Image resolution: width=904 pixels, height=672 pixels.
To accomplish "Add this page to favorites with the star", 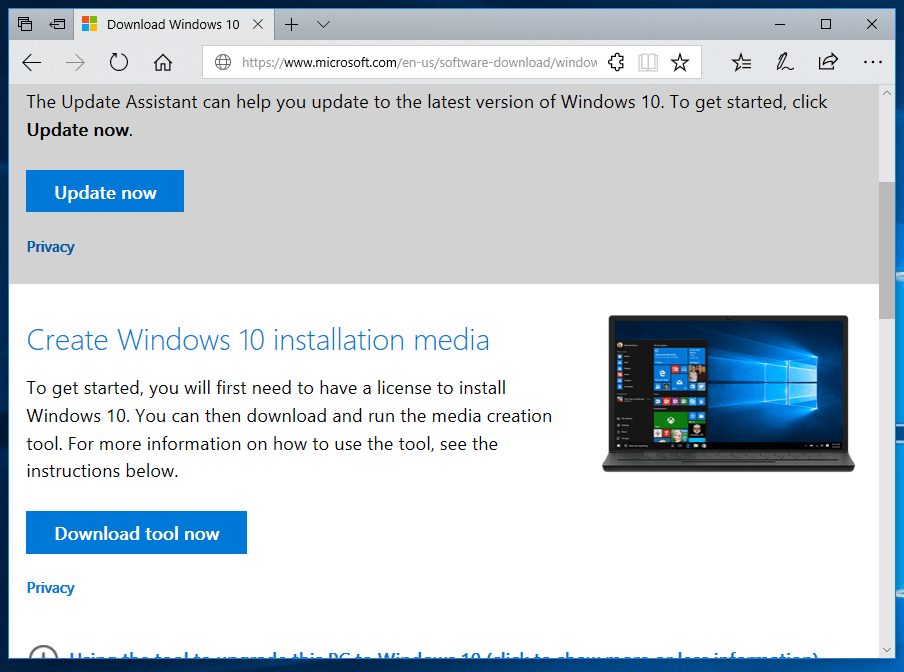I will pos(680,62).
